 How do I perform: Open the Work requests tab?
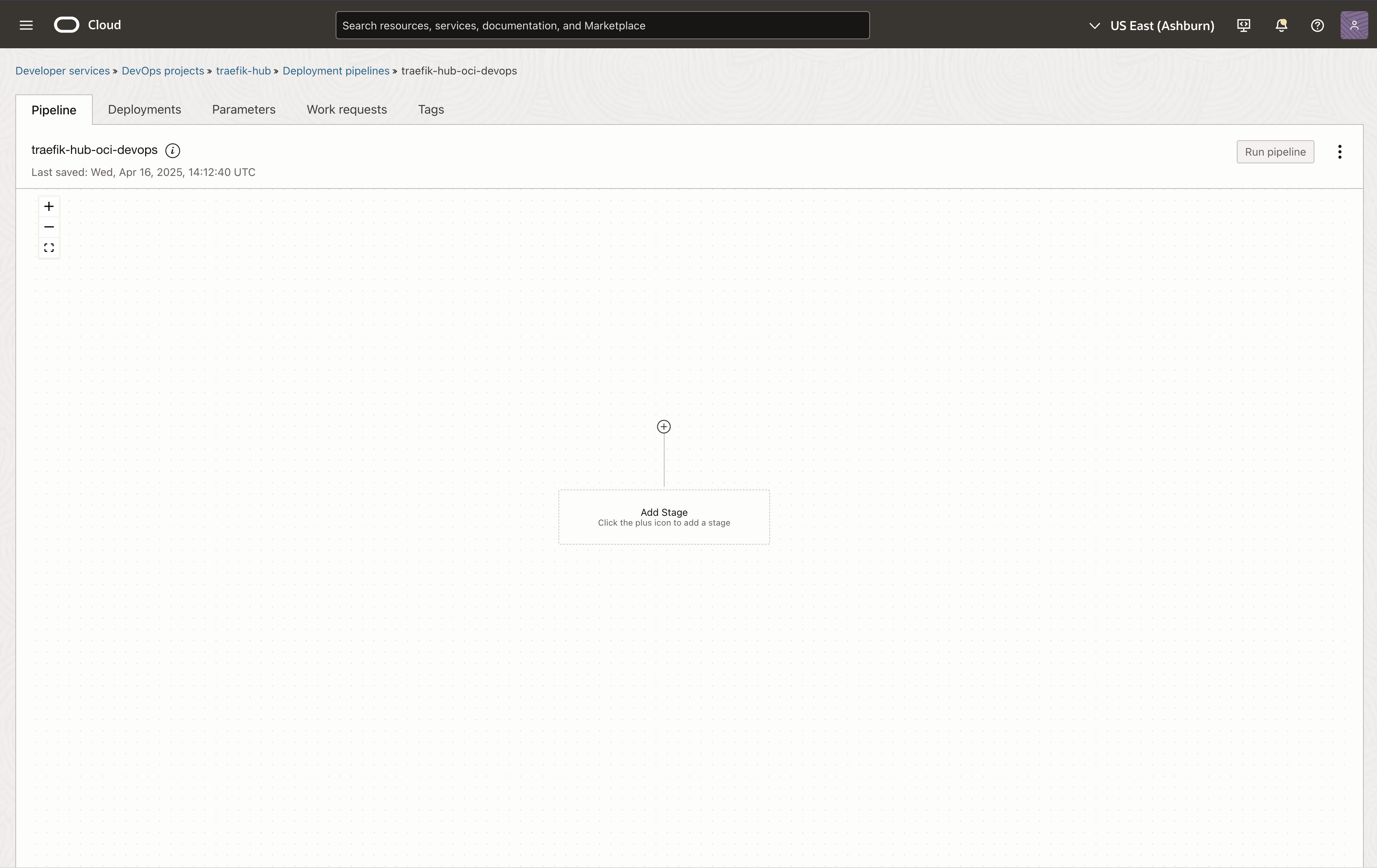pos(347,109)
